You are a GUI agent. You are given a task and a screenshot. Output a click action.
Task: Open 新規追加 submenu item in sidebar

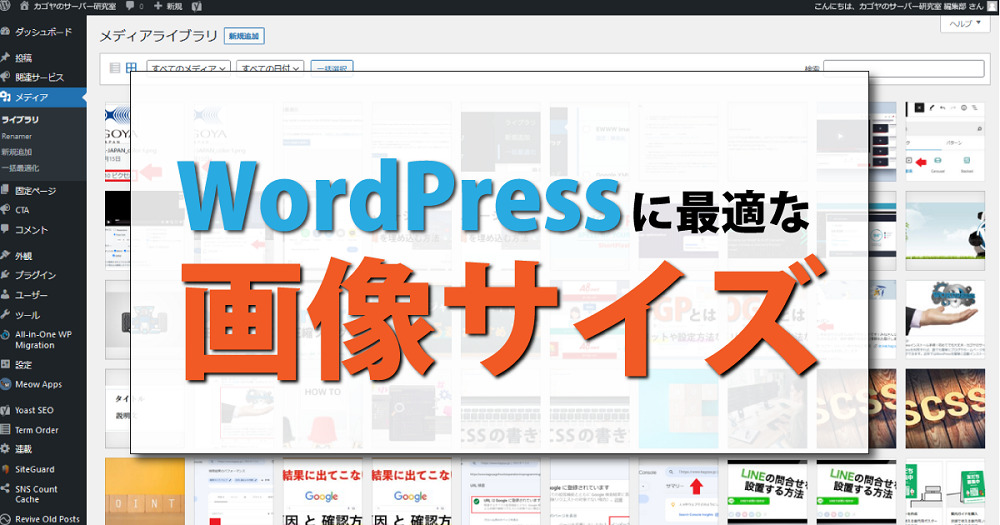click(17, 152)
